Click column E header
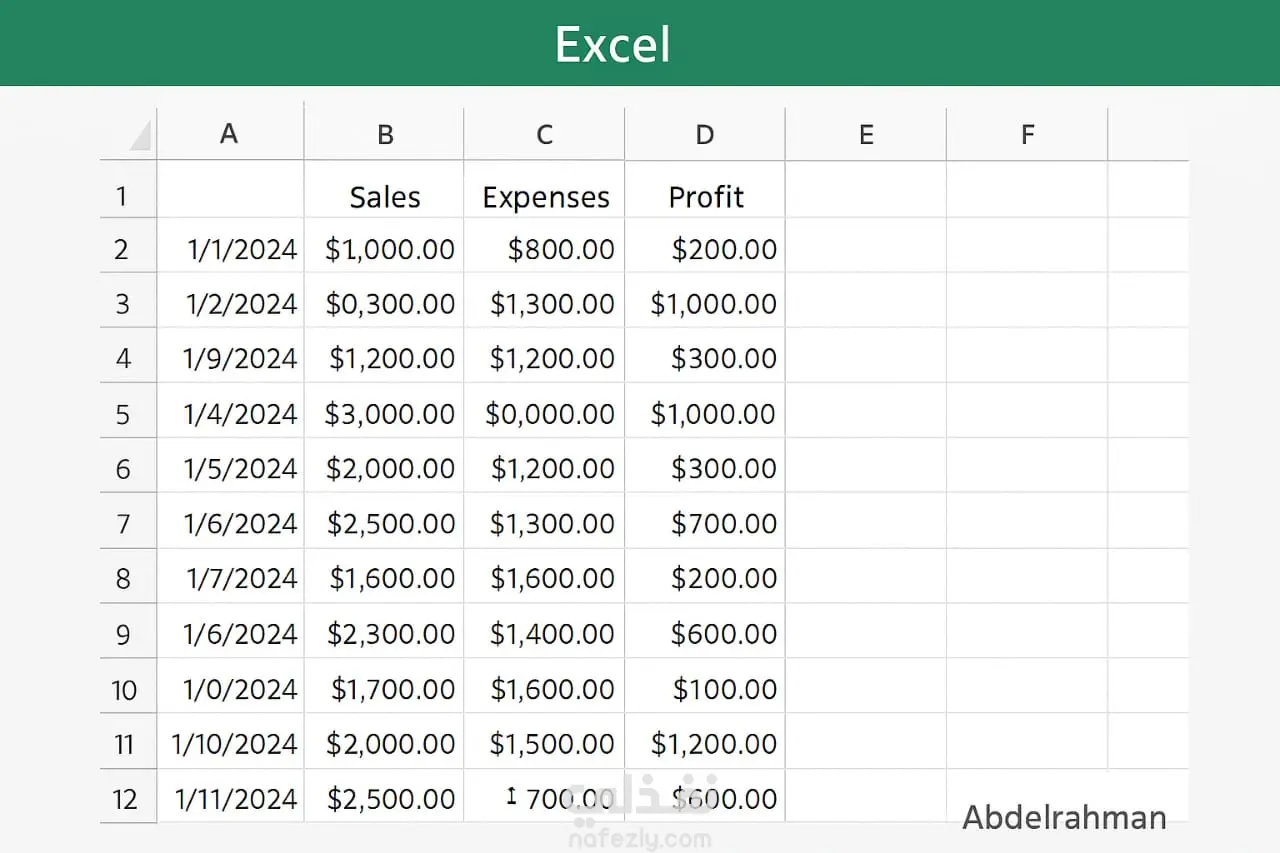Image resolution: width=1280 pixels, height=853 pixels. (x=866, y=135)
